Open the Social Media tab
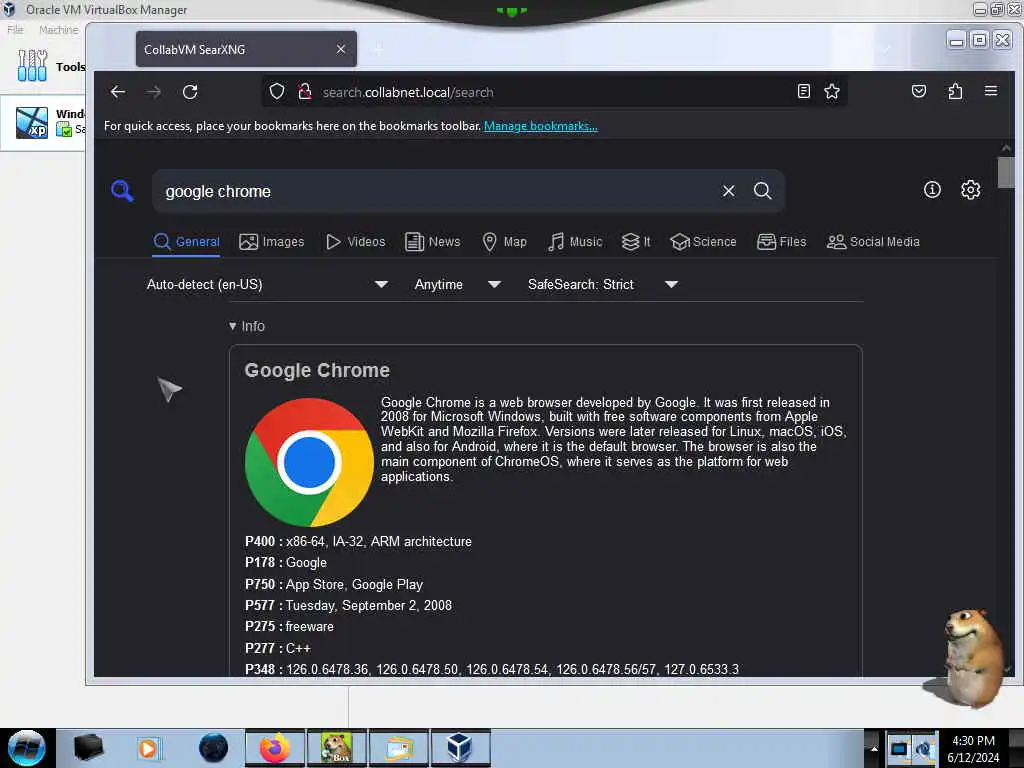The height and width of the screenshot is (768, 1024). [873, 242]
